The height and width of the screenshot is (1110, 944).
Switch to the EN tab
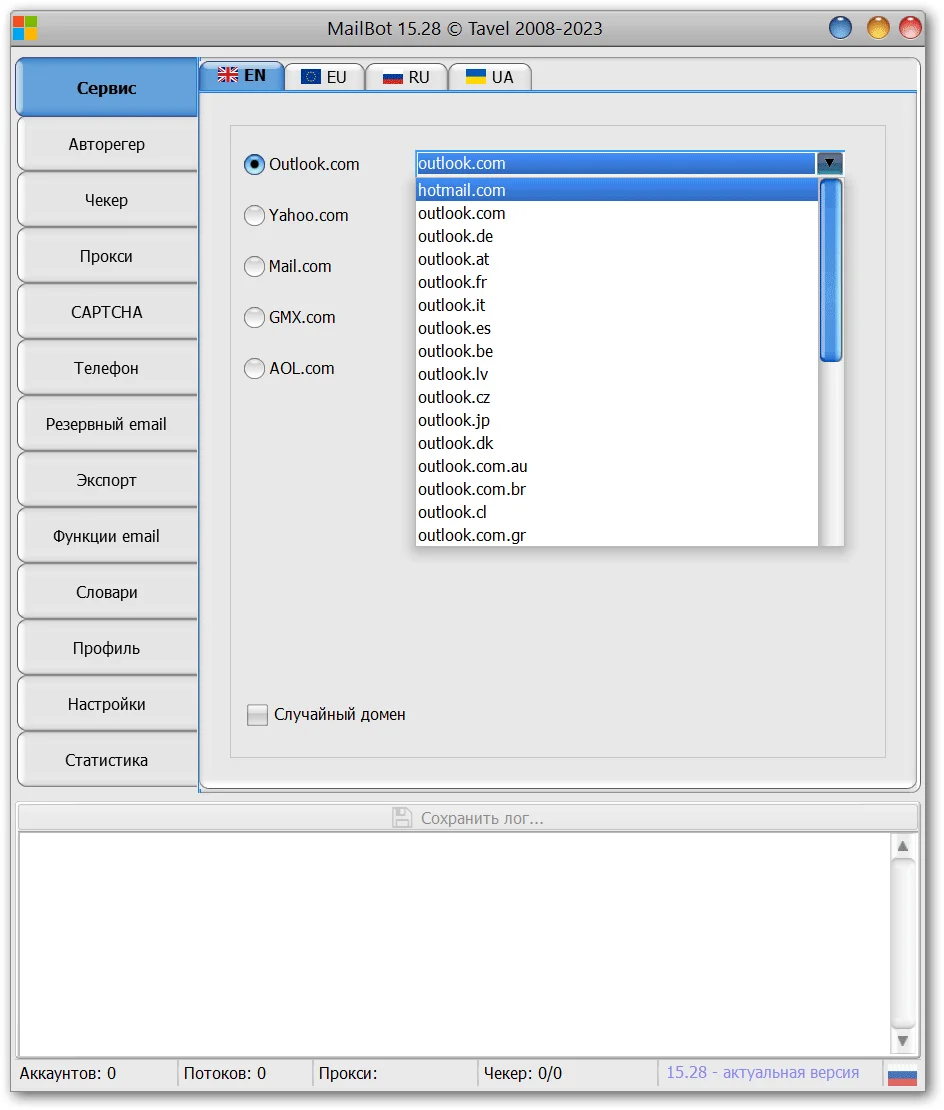[242, 76]
